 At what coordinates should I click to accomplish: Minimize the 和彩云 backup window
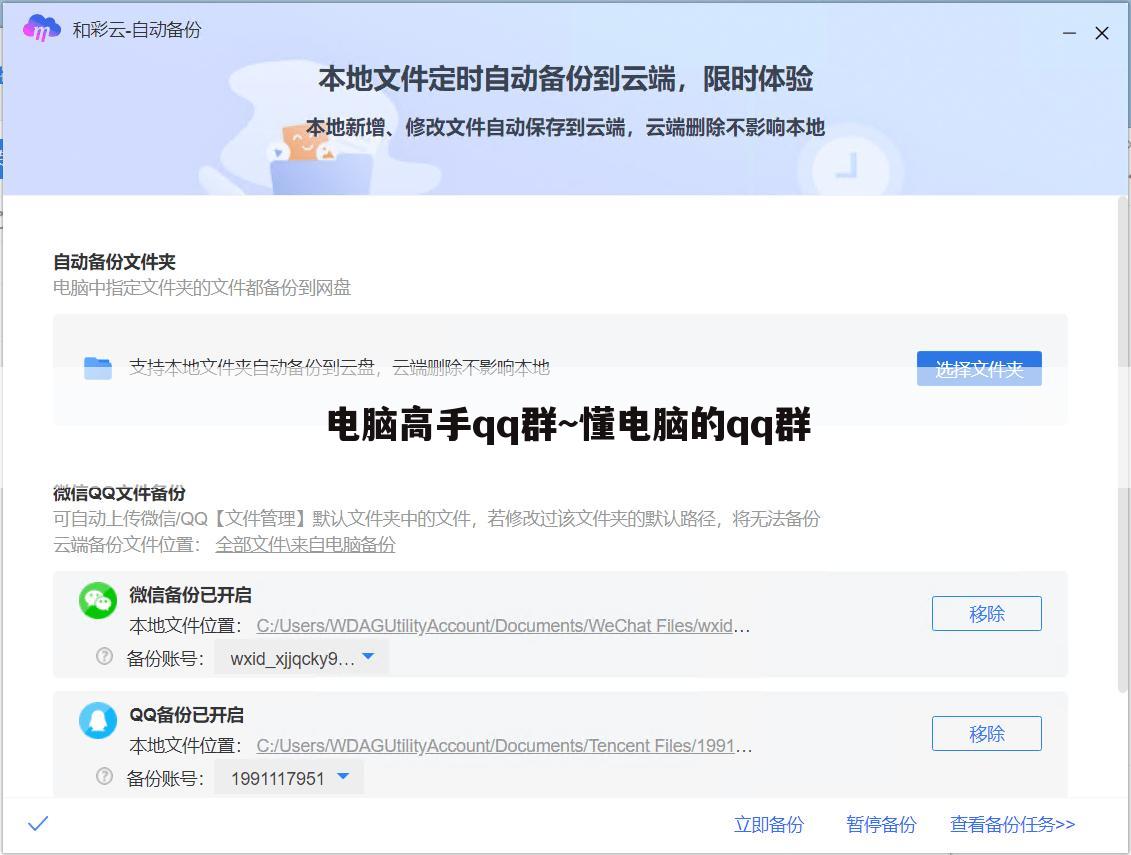click(1069, 33)
